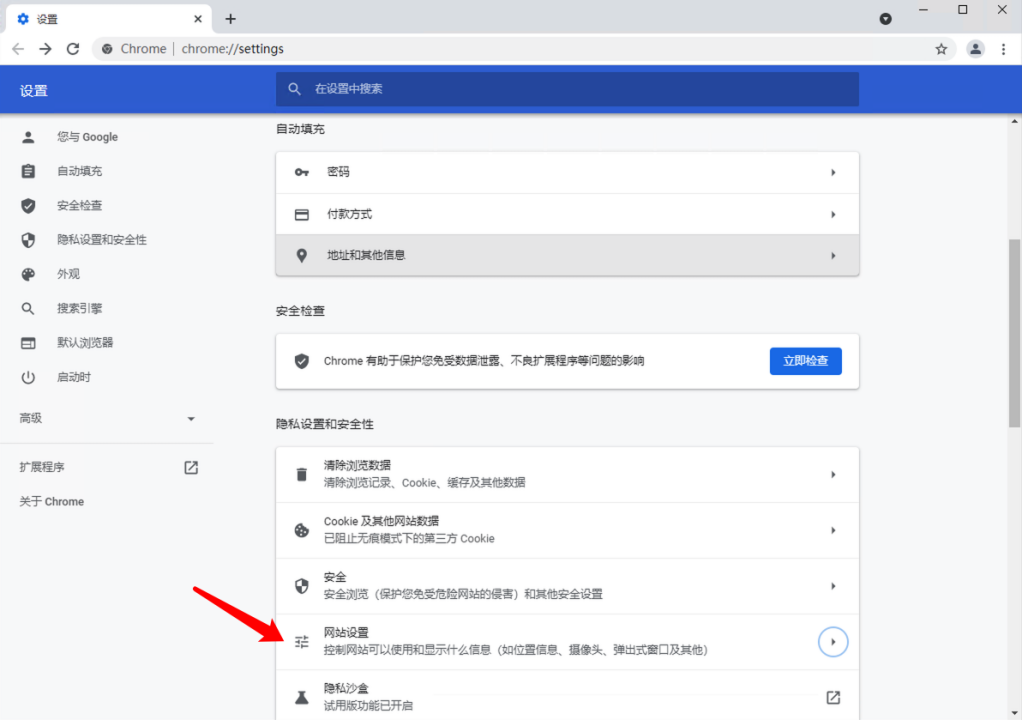Click the browser window icon beside 默认浏览器
The height and width of the screenshot is (720, 1022).
[x=28, y=343]
